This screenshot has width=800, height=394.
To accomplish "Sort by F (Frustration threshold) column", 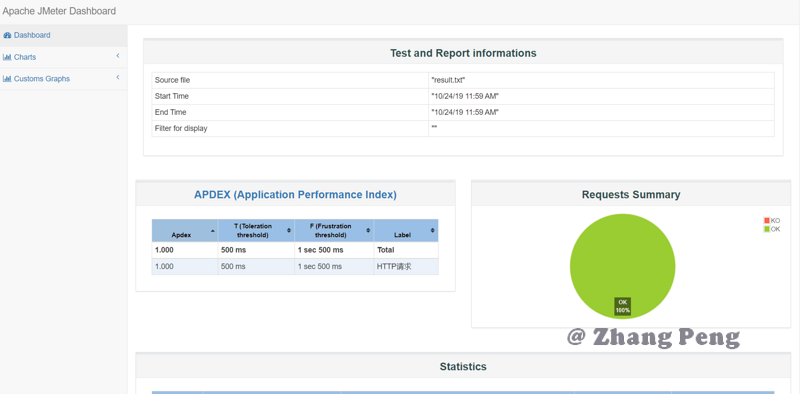I will (334, 231).
